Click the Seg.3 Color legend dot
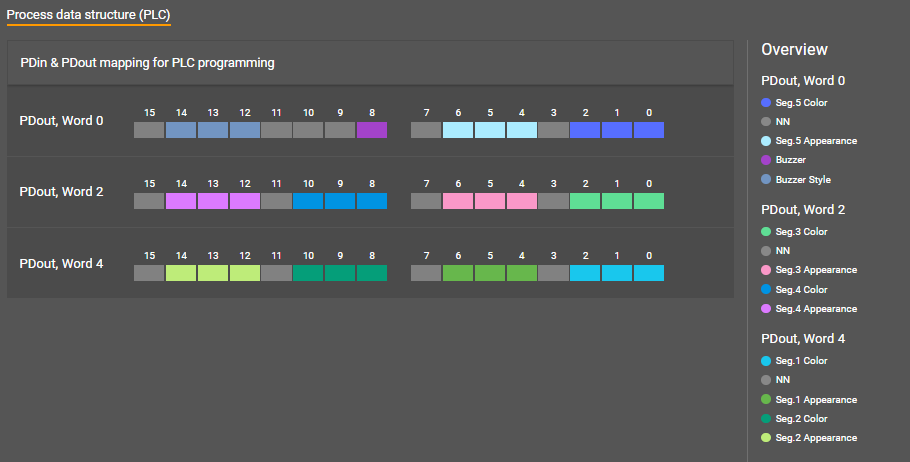This screenshot has height=462, width=910. coord(766,231)
